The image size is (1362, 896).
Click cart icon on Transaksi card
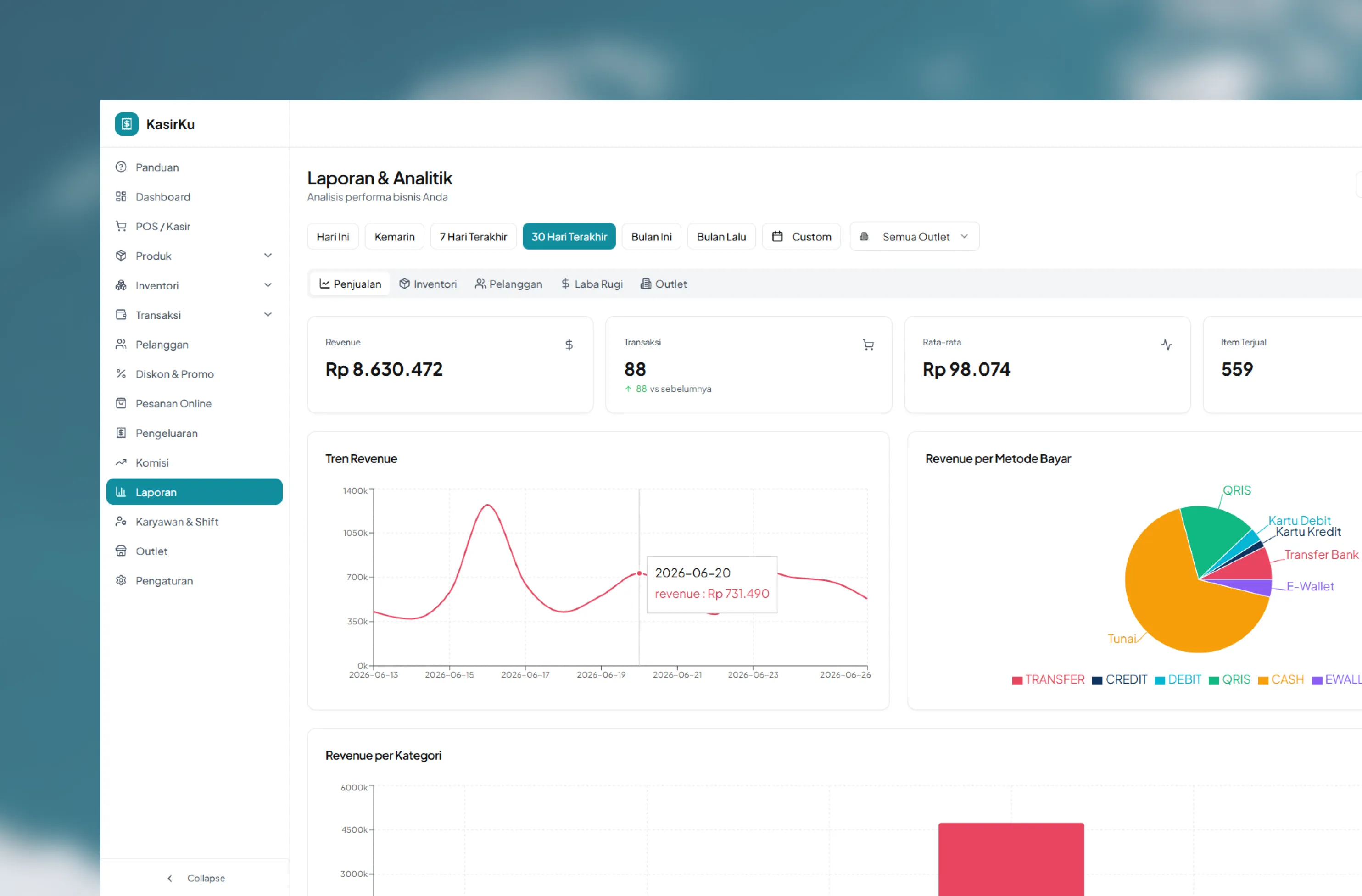coord(868,345)
